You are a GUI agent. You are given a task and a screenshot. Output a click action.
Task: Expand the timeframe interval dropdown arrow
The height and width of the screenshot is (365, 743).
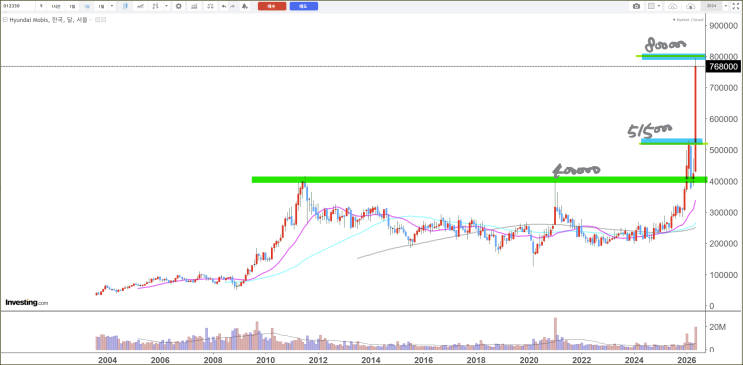(x=112, y=6)
